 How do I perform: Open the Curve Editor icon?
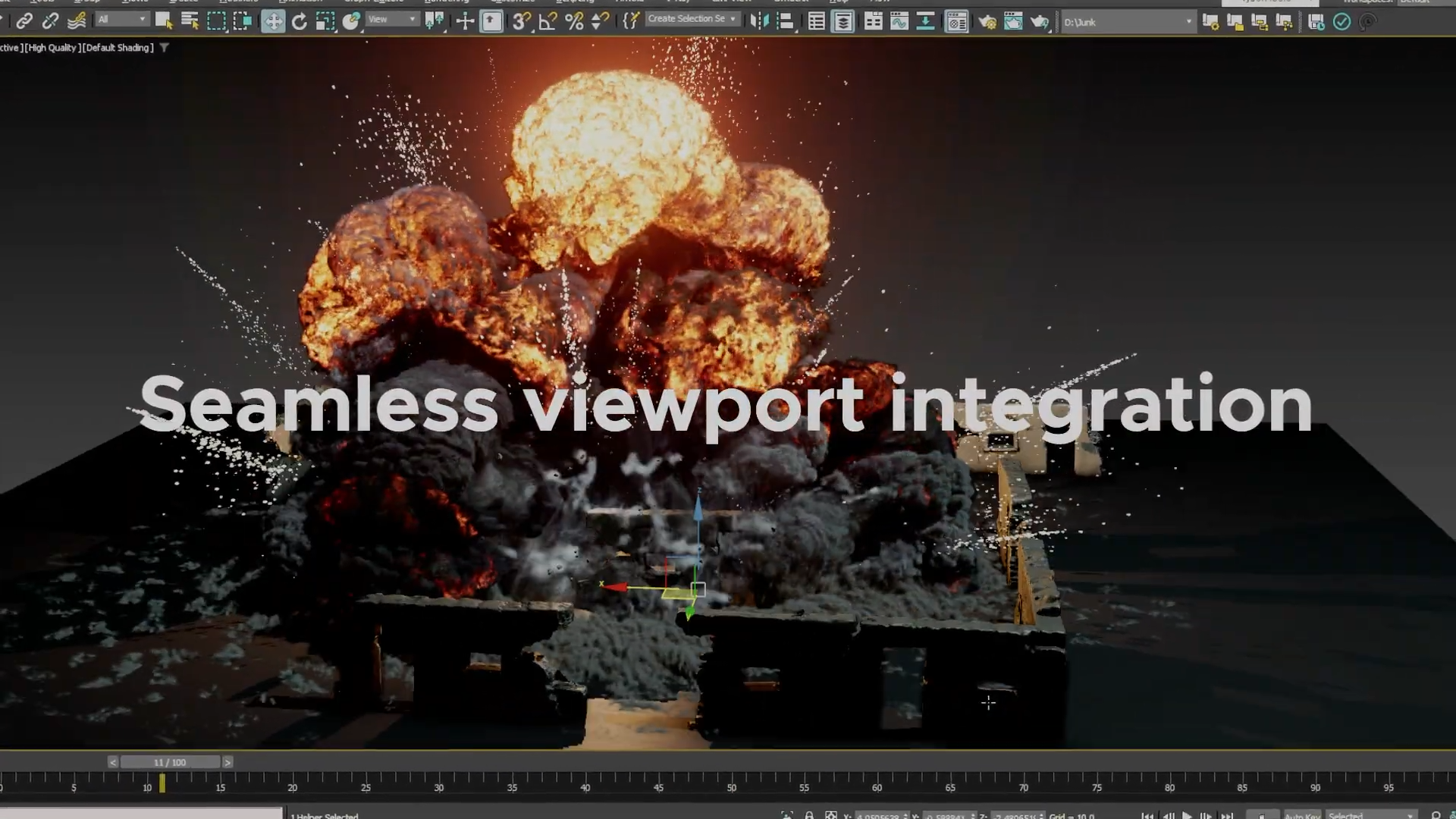(x=899, y=21)
